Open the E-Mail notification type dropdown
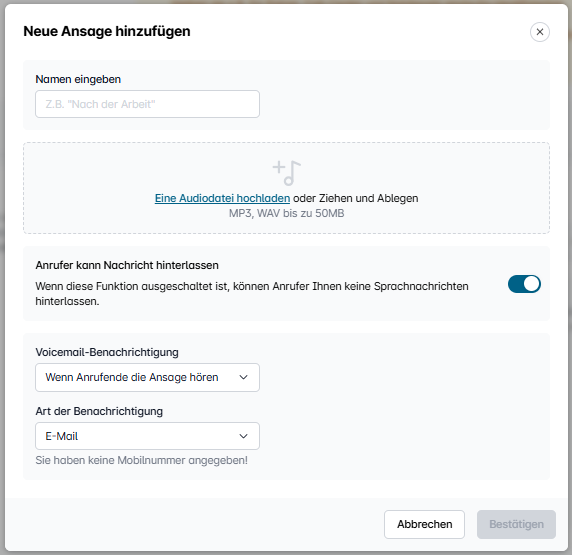This screenshot has width=572, height=555. coord(147,436)
